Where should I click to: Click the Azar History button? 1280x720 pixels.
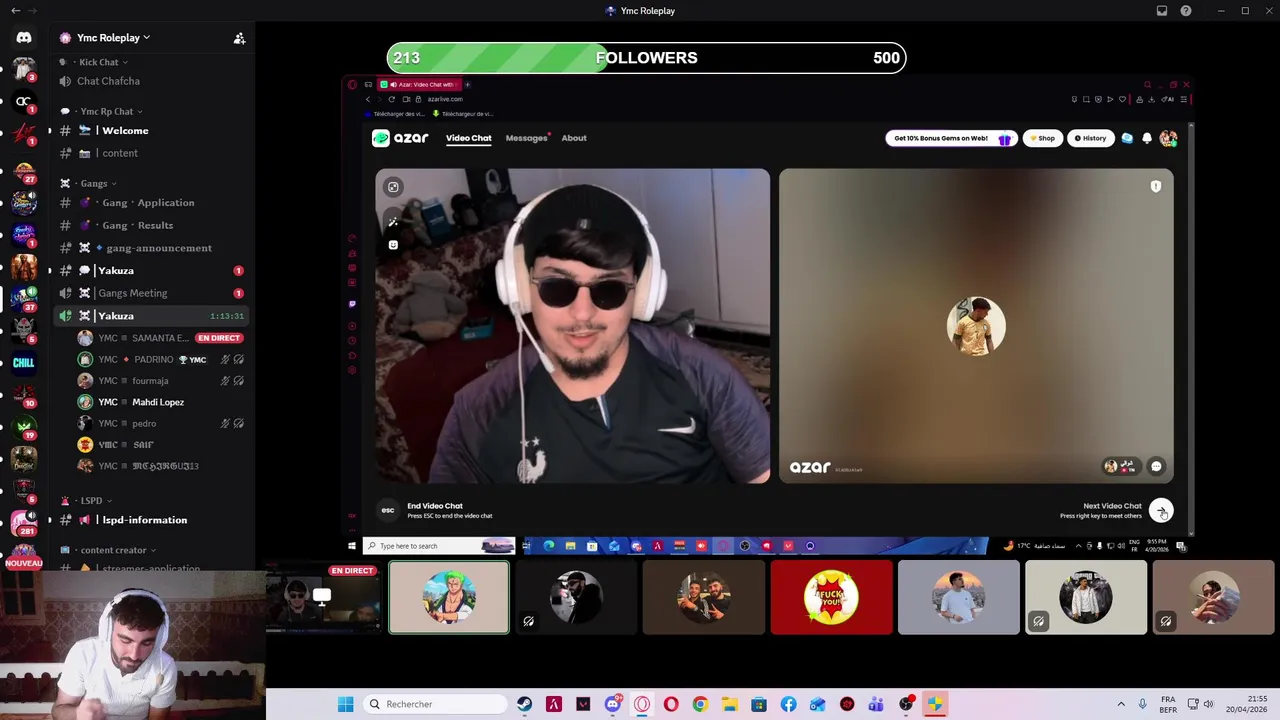point(1090,138)
